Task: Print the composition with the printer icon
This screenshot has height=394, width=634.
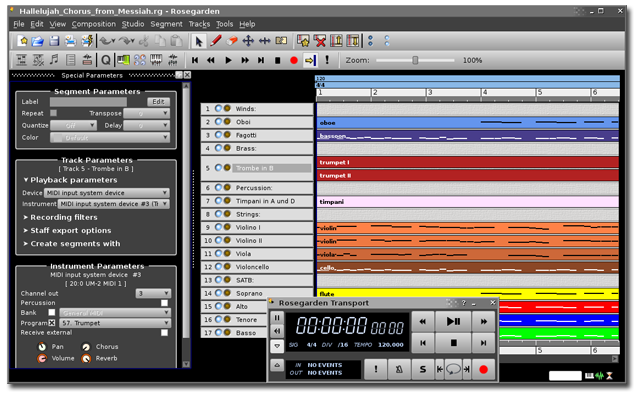Action: pyautogui.click(x=70, y=41)
